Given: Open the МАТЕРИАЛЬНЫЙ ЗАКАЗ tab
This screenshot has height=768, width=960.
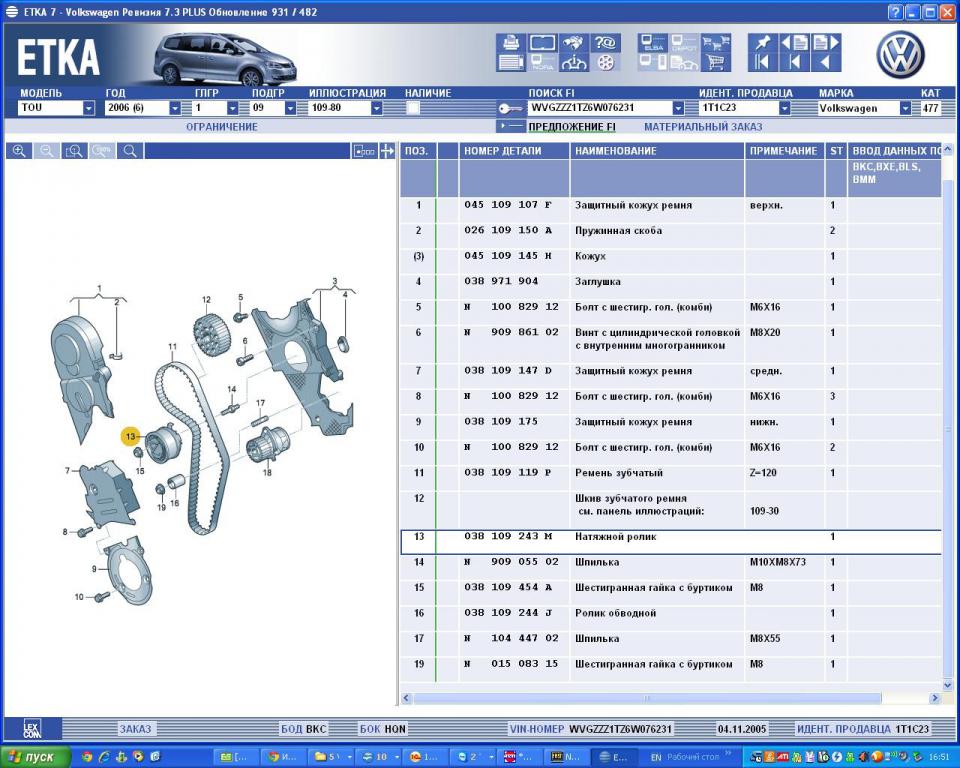Looking at the screenshot, I should click(703, 127).
